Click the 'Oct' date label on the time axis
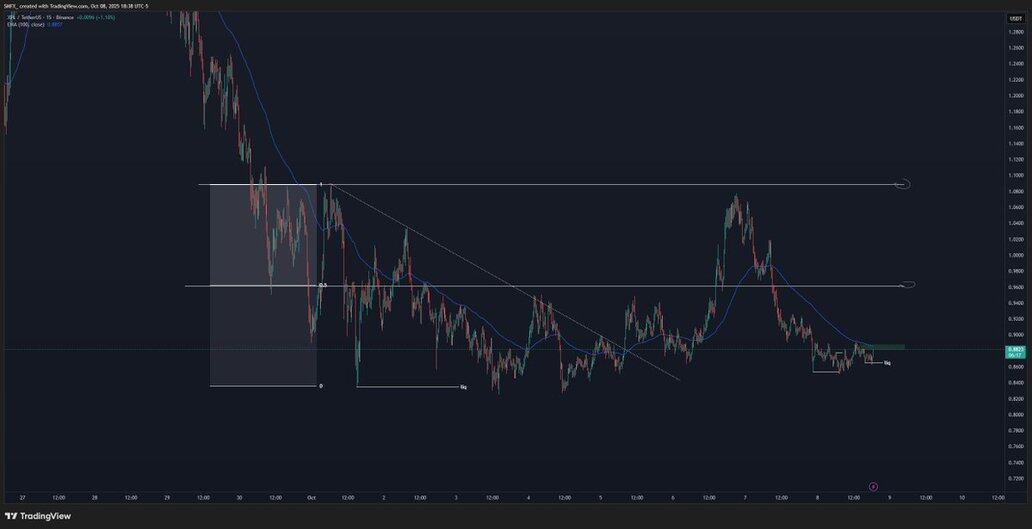Viewport: 1032px width, 529px height. tap(311, 496)
